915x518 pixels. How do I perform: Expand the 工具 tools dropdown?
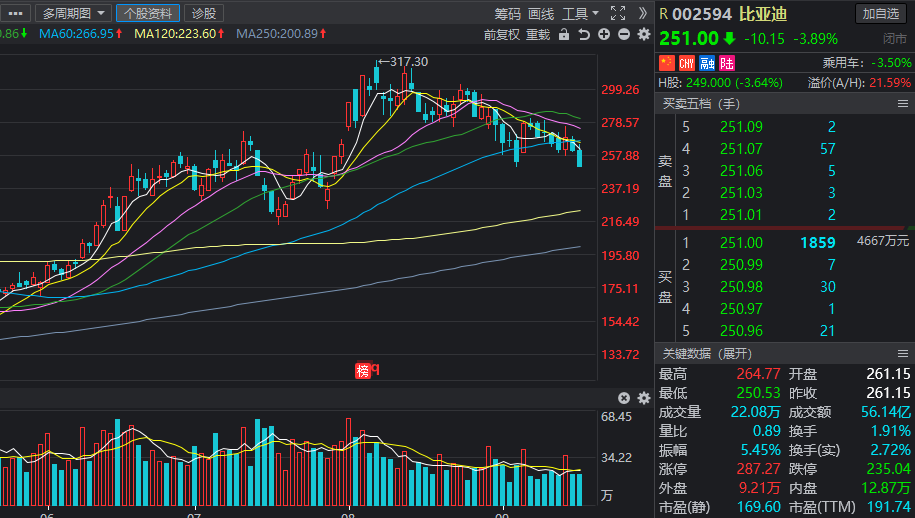580,13
